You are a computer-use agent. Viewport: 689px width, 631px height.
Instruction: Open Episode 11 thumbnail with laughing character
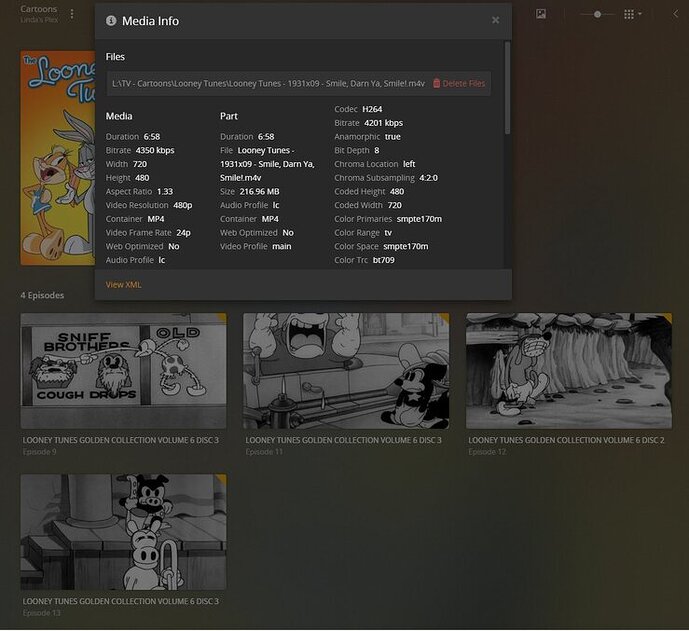point(346,371)
